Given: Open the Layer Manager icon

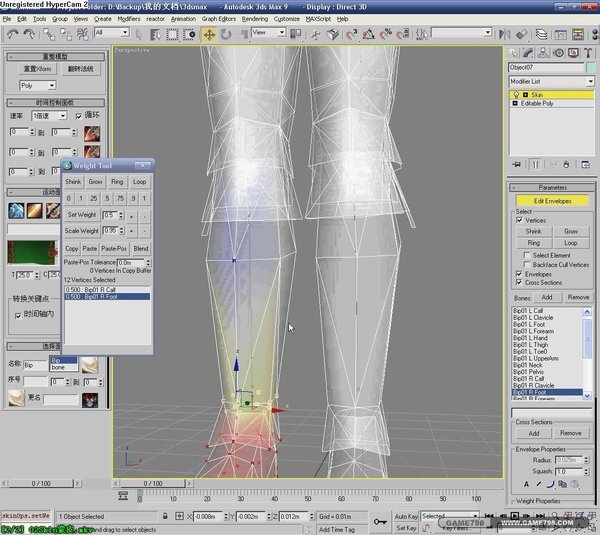Looking at the screenshot, I should coord(541,34).
